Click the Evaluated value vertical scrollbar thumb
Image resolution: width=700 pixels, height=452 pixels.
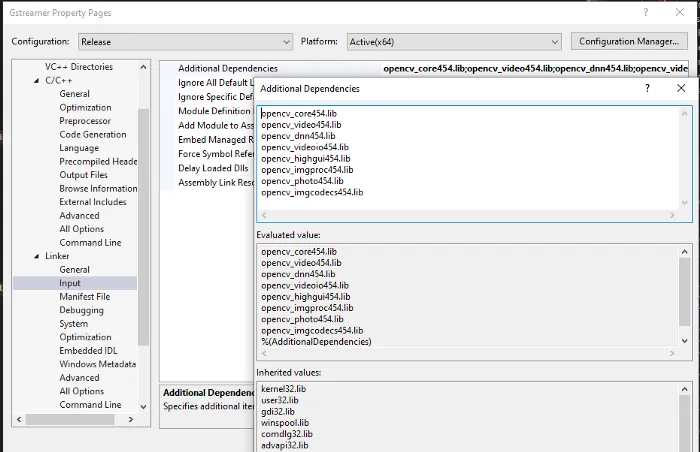(685, 292)
